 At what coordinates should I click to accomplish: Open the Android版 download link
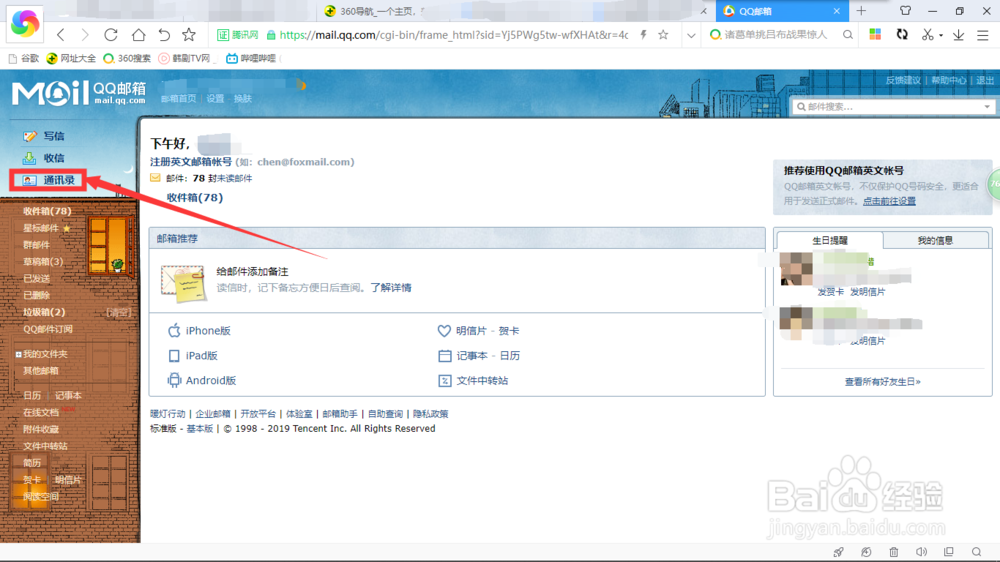211,380
